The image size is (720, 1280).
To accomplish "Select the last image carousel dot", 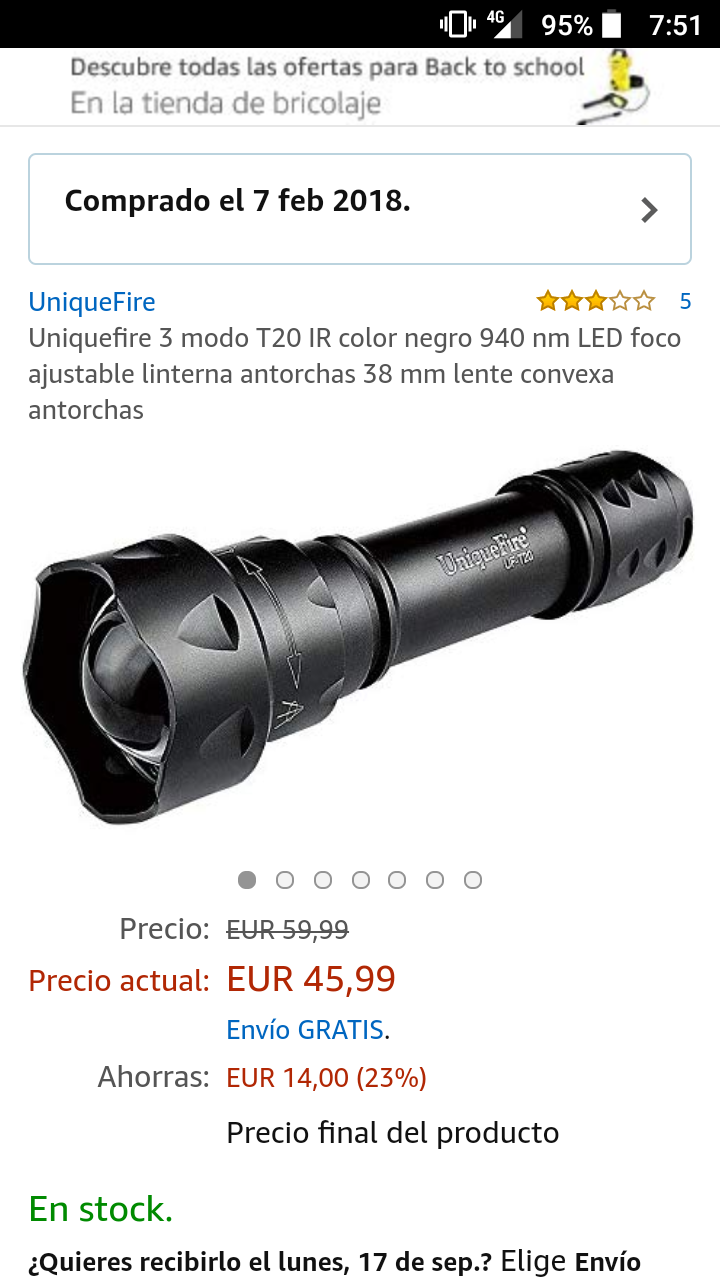I will 473,880.
